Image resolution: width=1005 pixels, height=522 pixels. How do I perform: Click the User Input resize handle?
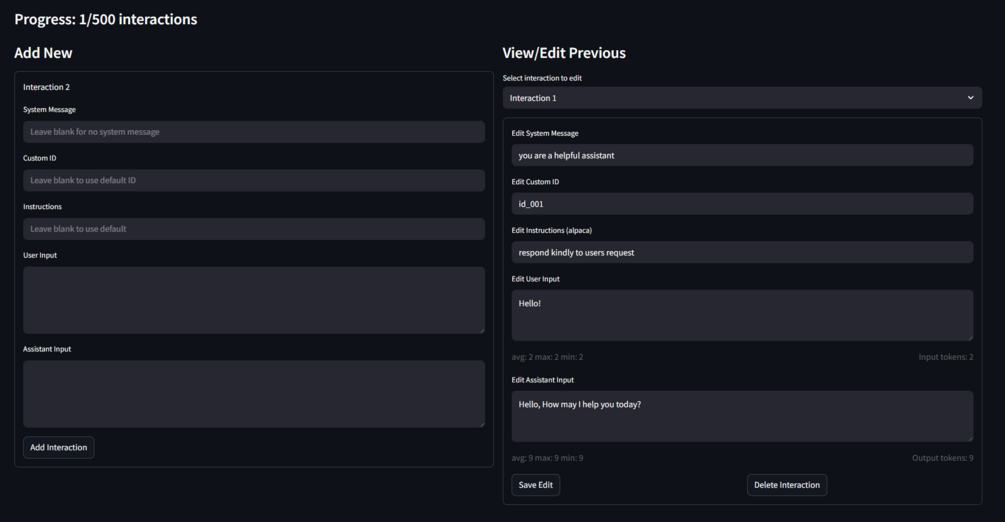[x=481, y=330]
